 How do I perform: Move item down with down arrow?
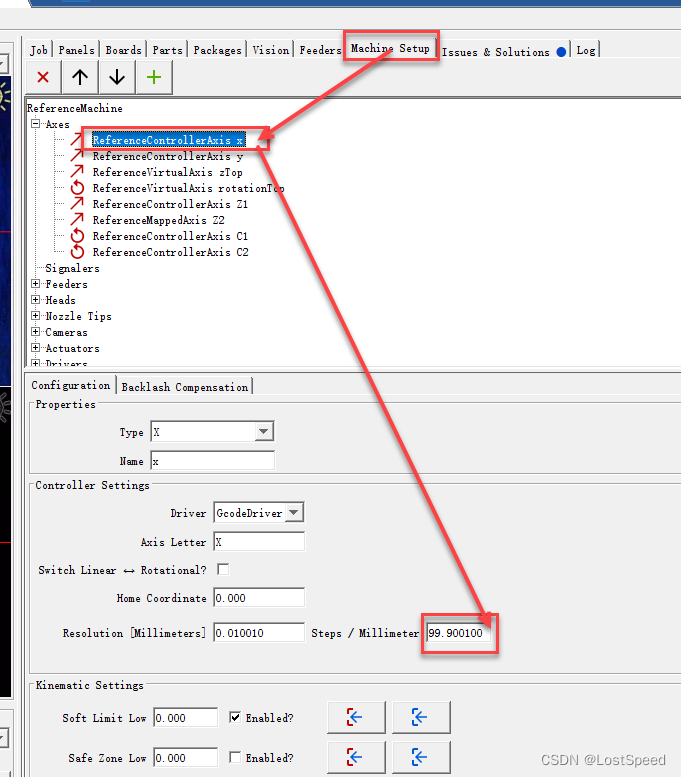117,77
